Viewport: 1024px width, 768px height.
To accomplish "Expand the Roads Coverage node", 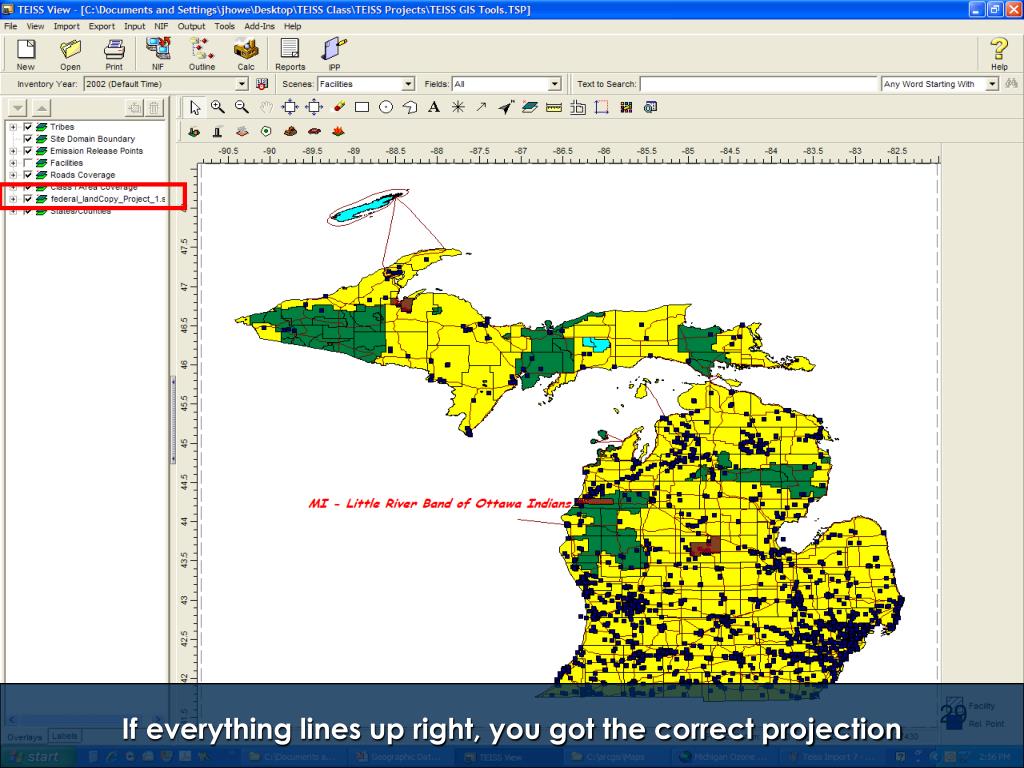I will pos(13,174).
